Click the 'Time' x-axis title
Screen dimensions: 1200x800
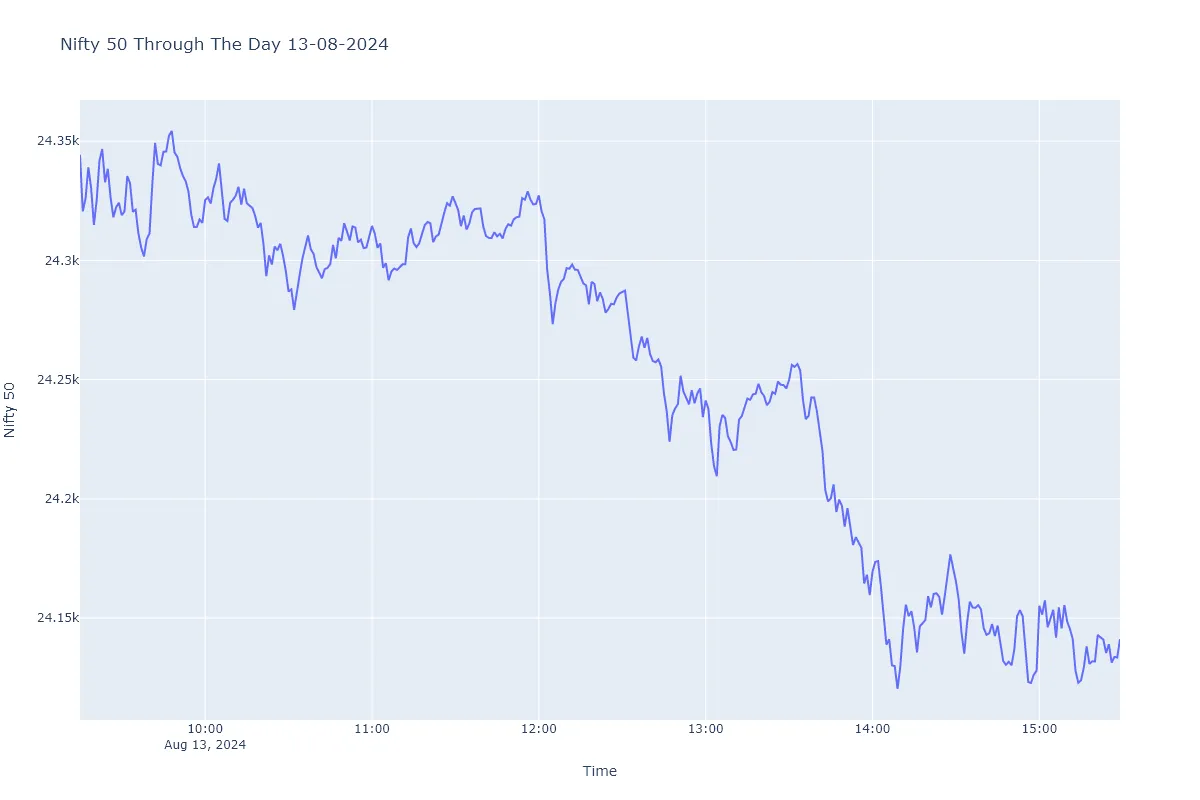tap(600, 771)
